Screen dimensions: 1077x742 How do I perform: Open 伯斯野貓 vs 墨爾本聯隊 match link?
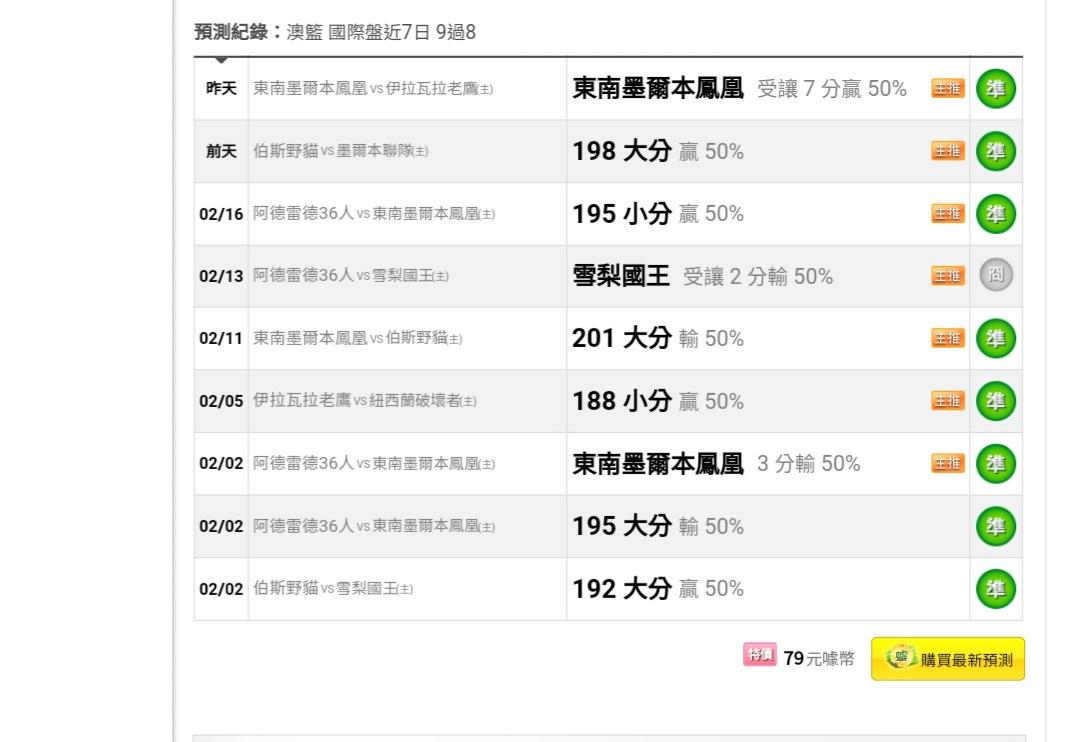point(341,151)
